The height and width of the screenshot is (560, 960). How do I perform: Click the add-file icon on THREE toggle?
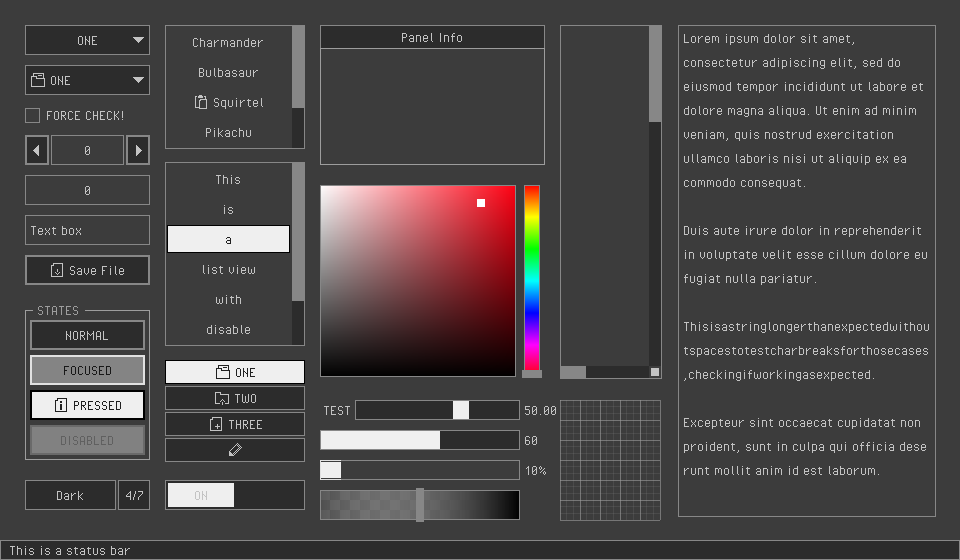[216, 424]
